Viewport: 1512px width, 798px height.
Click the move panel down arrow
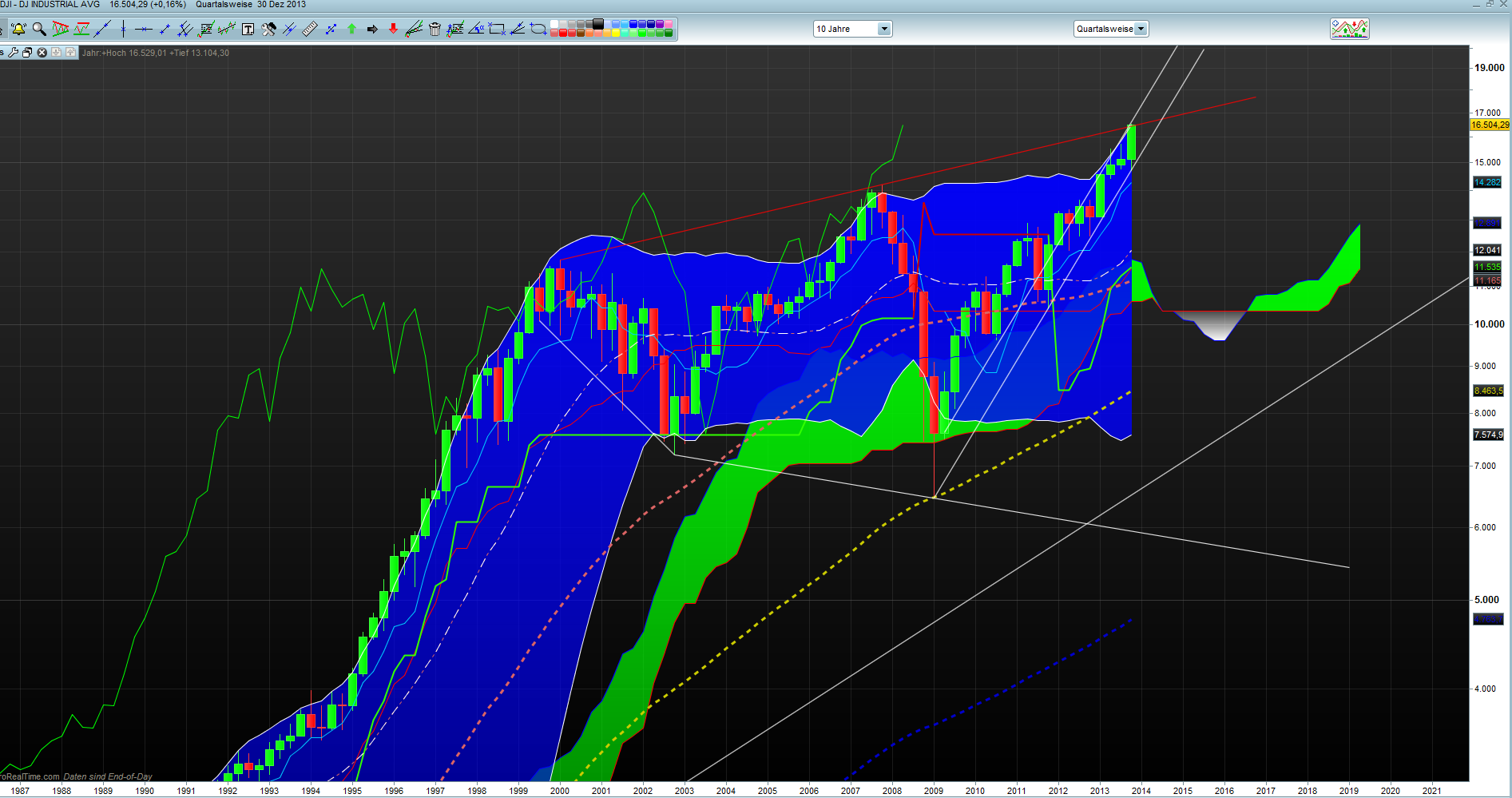56,53
